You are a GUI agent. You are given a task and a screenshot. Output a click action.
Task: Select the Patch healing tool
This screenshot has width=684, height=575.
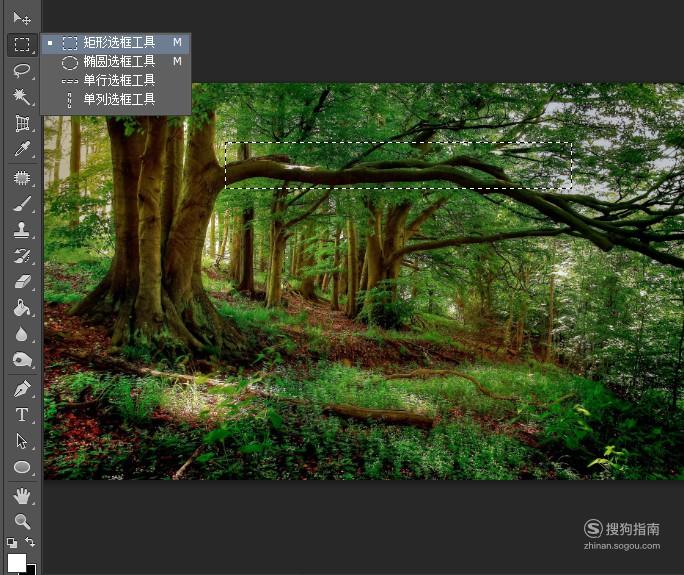(21, 178)
